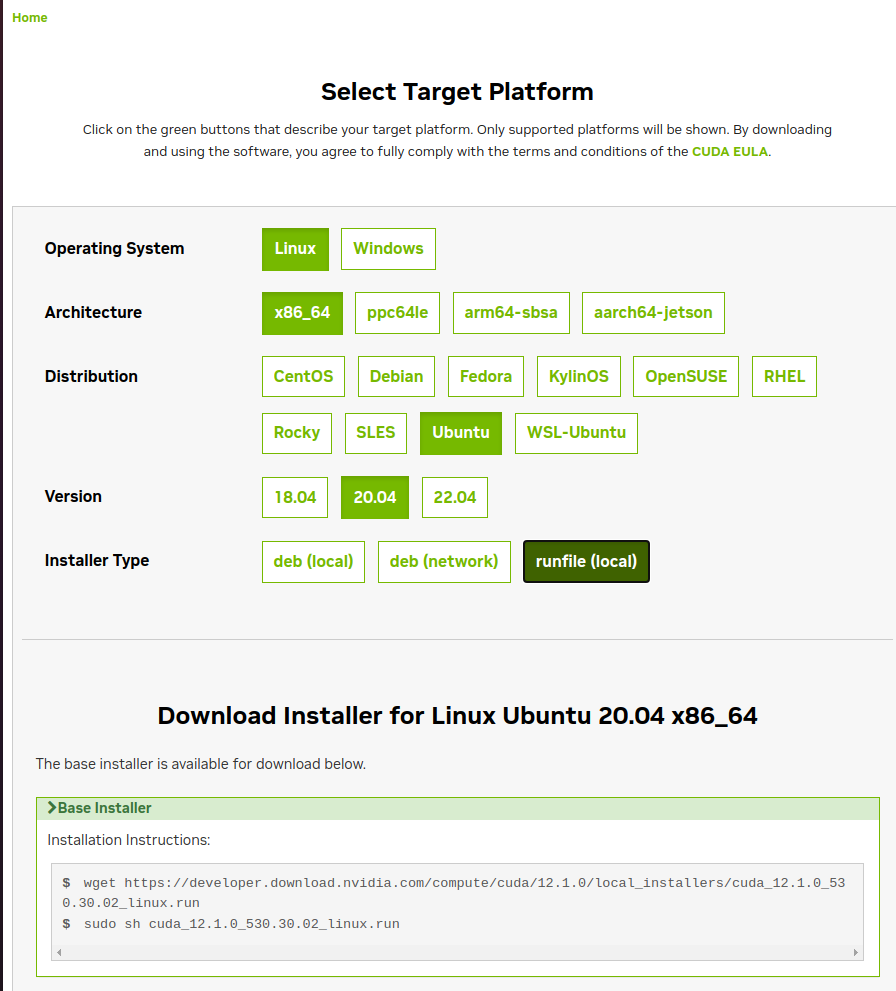
Task: Select Windows operating system
Action: [388, 249]
